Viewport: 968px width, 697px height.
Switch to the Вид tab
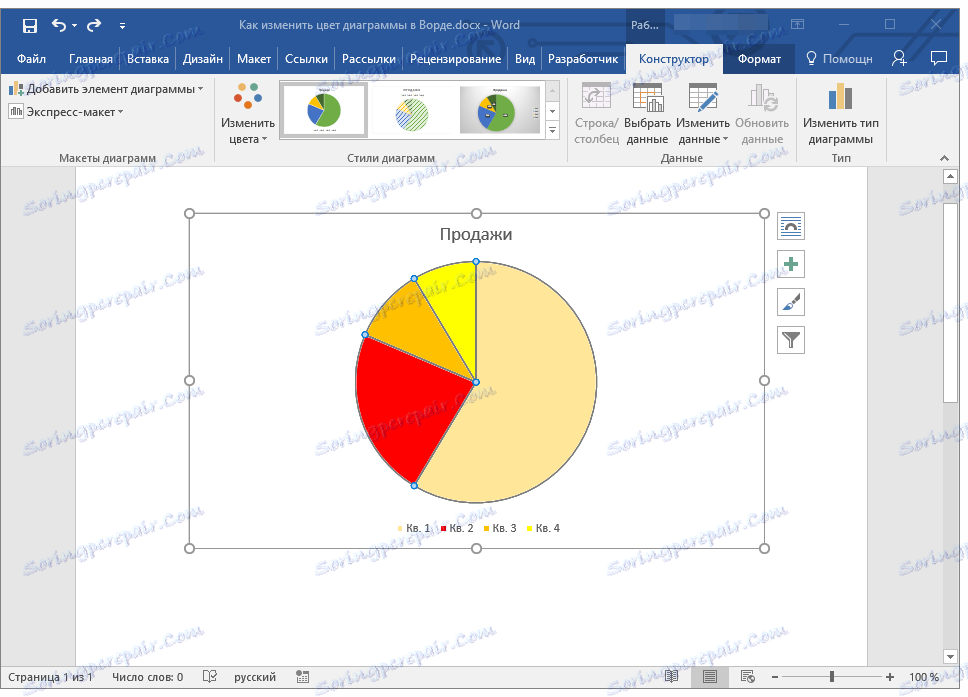525,59
